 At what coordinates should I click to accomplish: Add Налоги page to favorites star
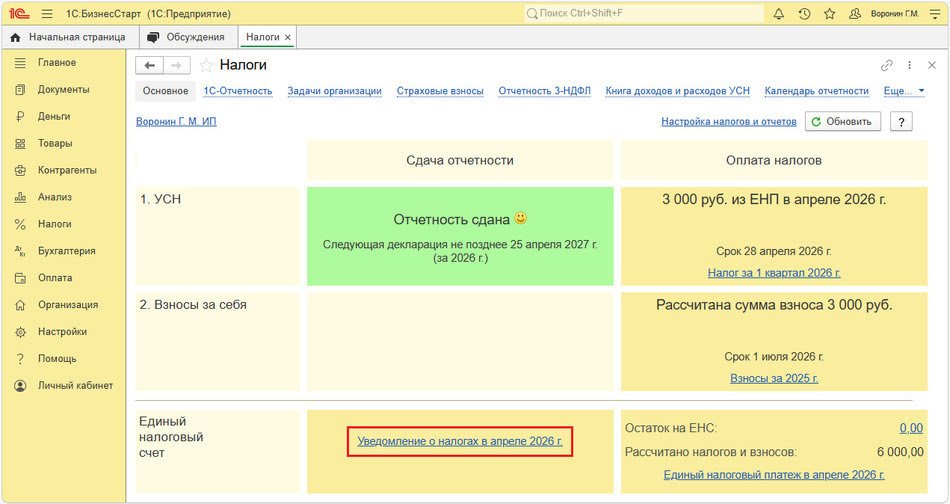(206, 65)
